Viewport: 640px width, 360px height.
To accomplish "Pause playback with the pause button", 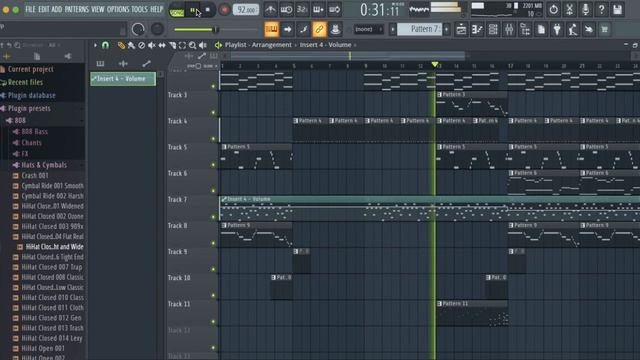I will click(193, 10).
